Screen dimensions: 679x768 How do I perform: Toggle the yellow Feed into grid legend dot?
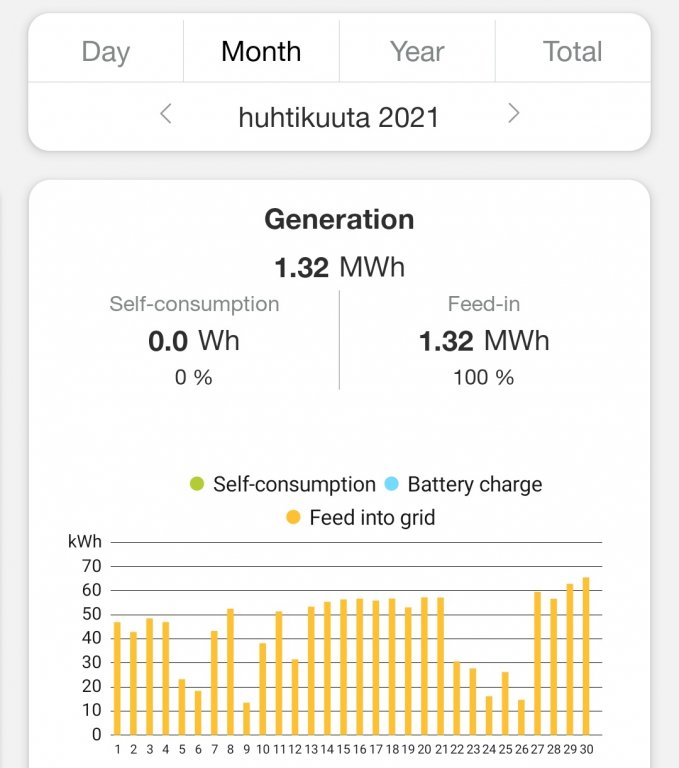pos(293,518)
